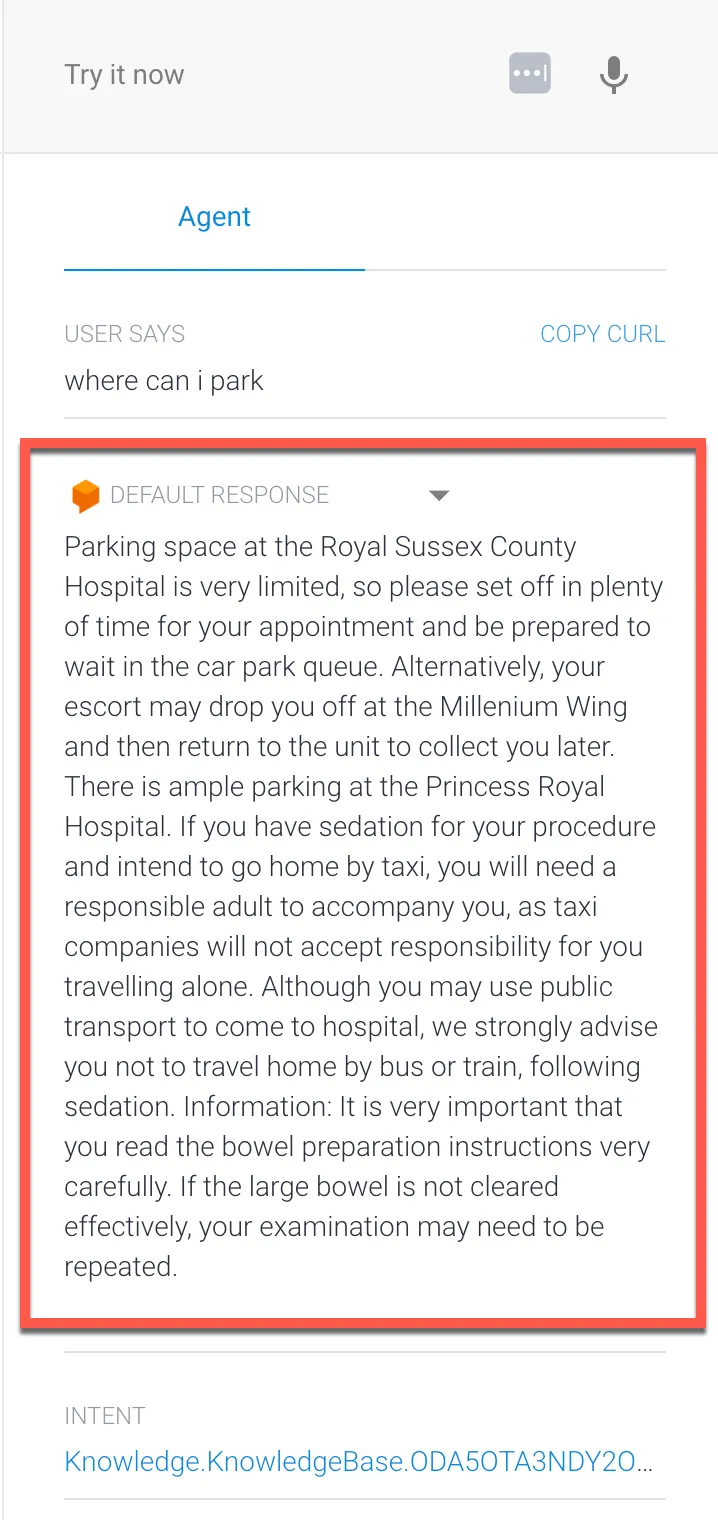Click the USER SAYS heading
Viewport: 718px width, 1520px height.
tap(125, 334)
